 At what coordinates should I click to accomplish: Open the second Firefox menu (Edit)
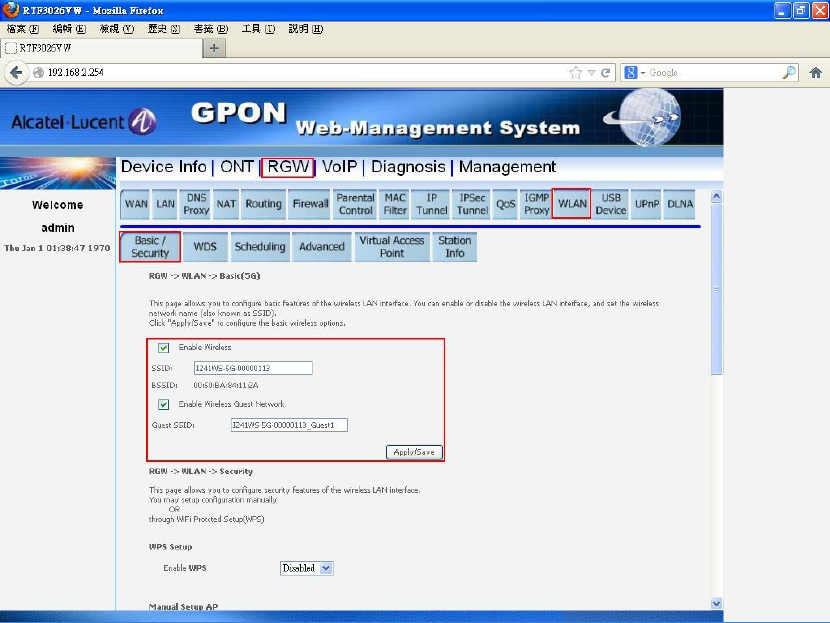[69, 29]
